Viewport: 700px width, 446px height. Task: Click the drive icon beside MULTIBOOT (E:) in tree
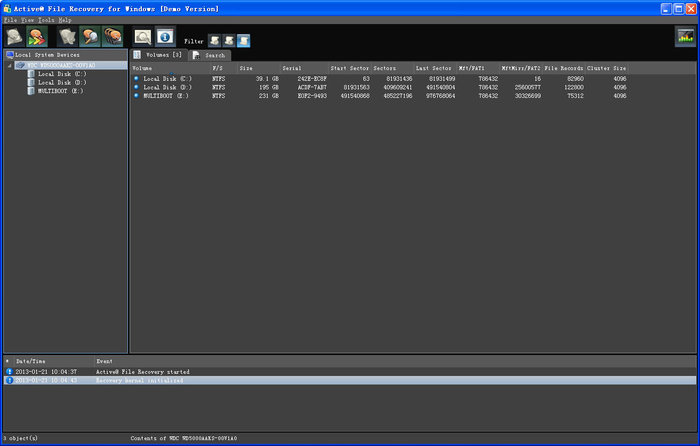31,91
